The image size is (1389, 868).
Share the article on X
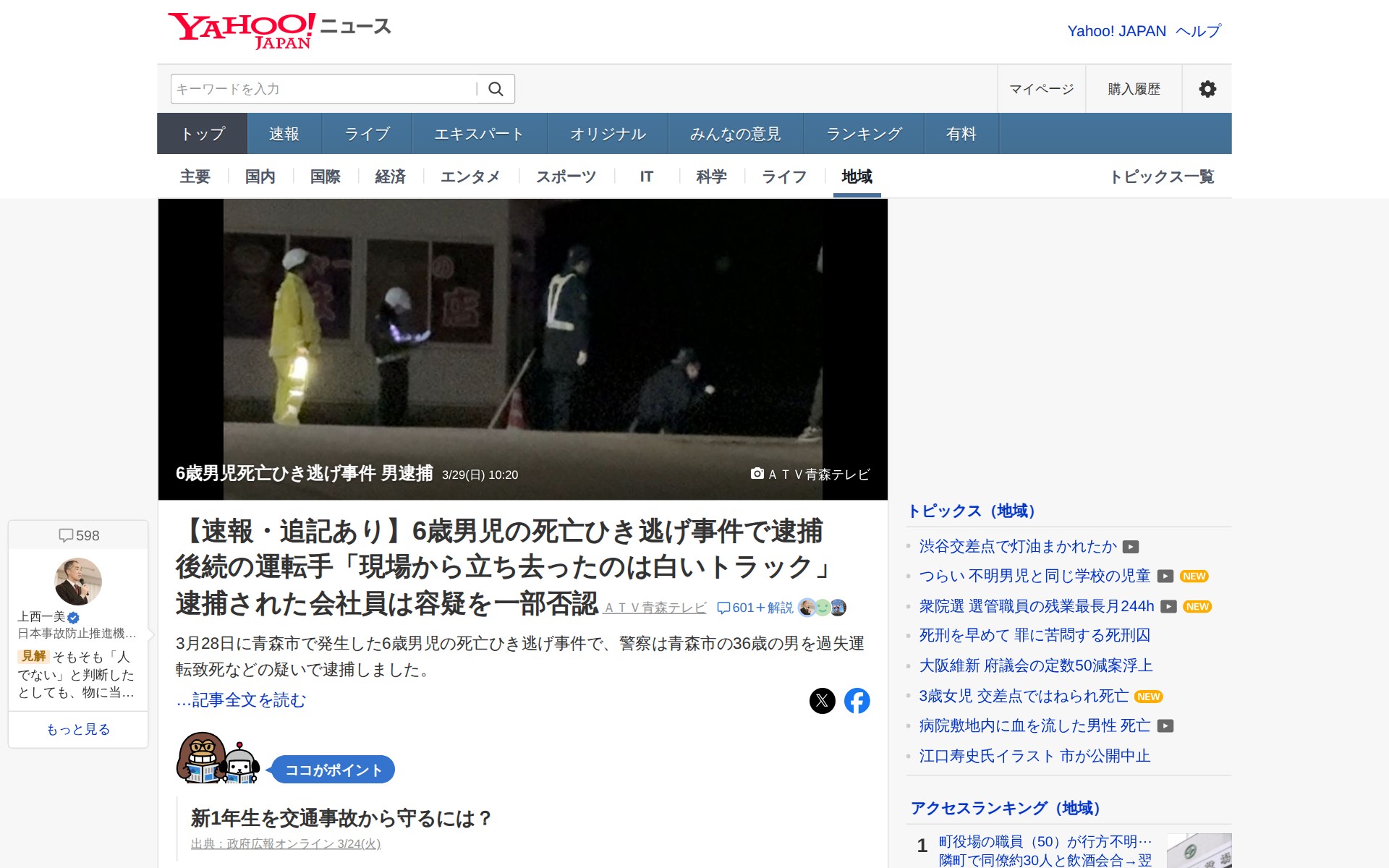point(822,700)
